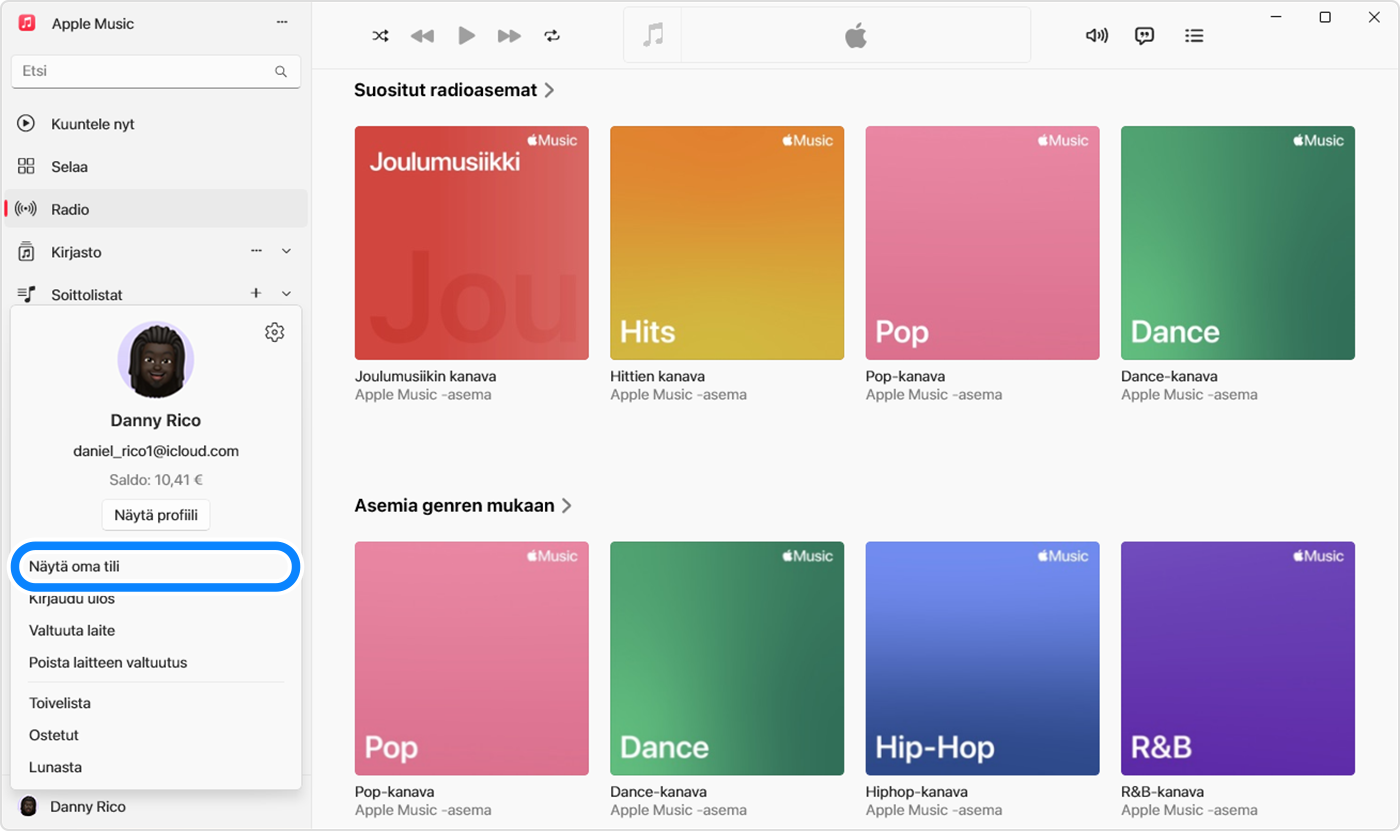Click the Hiphop-kanava title
This screenshot has width=1400, height=832.
(x=918, y=792)
